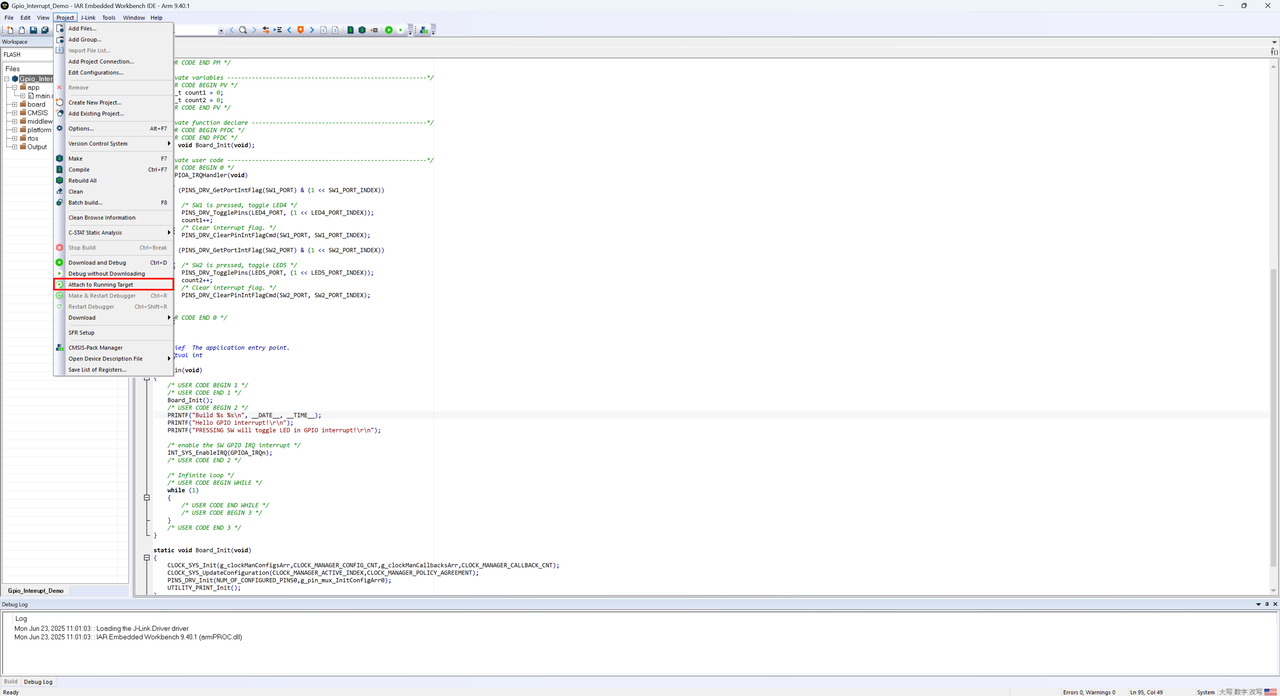This screenshot has width=1280, height=696.
Task: Select Add Existing Project menu entry
Action: (x=113, y=113)
